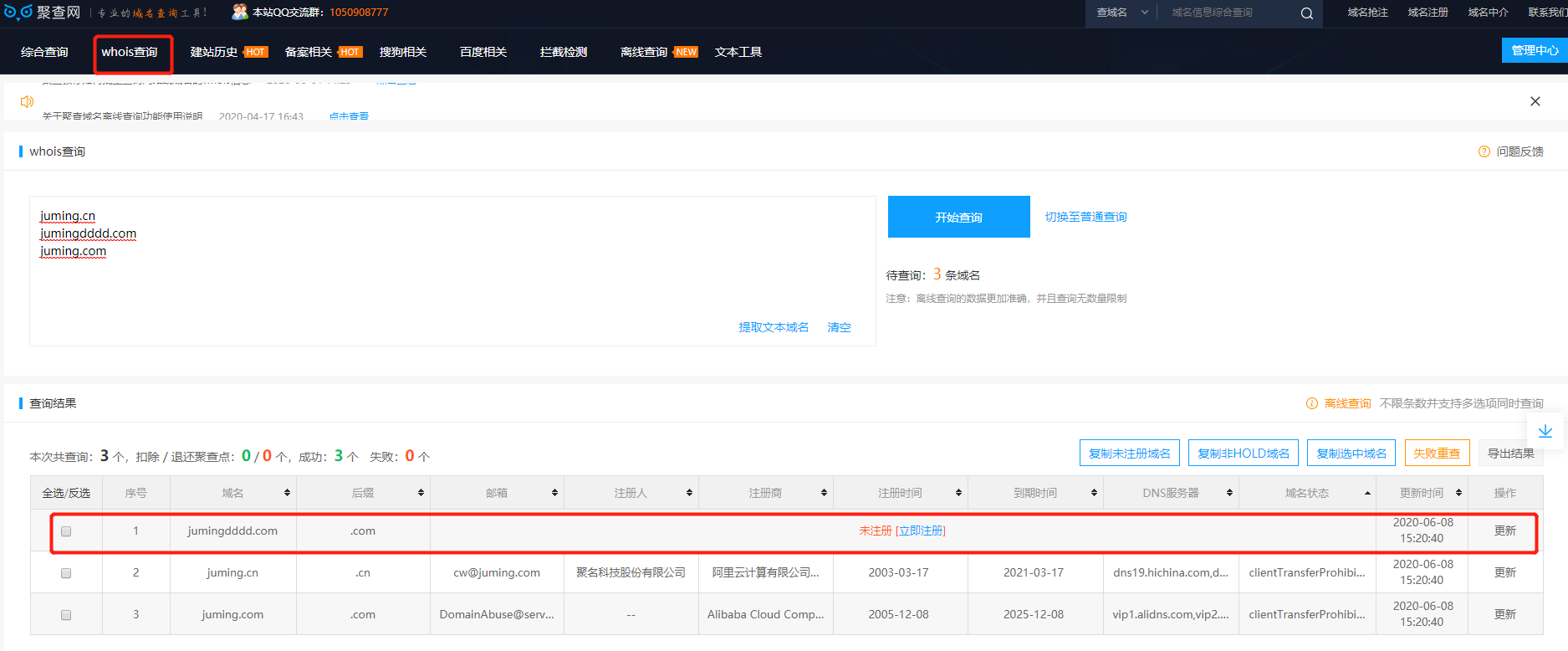
Task: Click the 问题反馈 help icon
Action: [x=1484, y=151]
